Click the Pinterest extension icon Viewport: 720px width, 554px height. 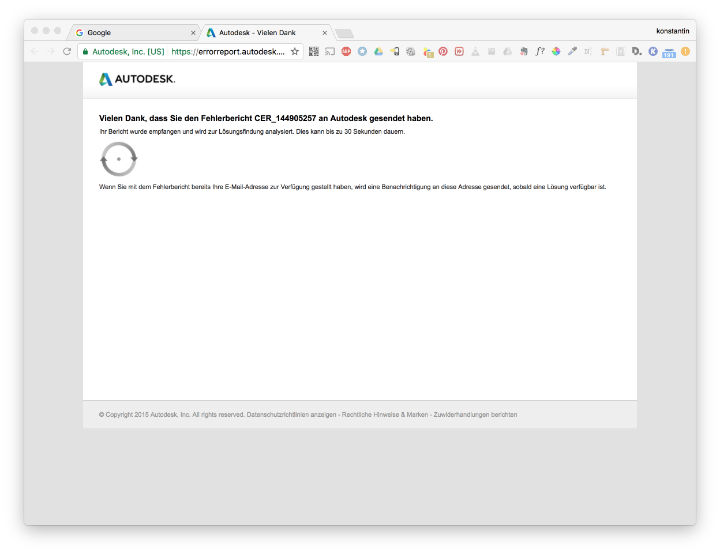click(x=443, y=51)
